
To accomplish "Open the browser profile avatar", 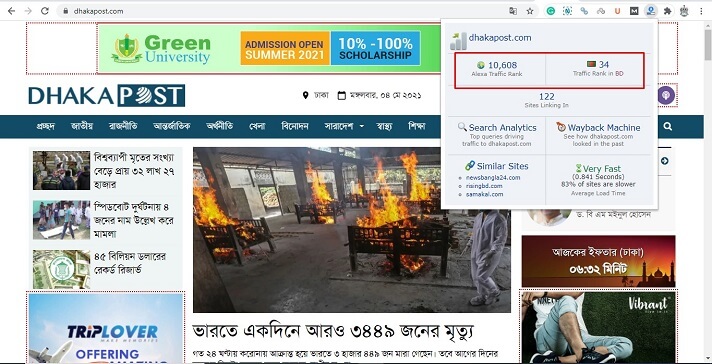I will [684, 11].
